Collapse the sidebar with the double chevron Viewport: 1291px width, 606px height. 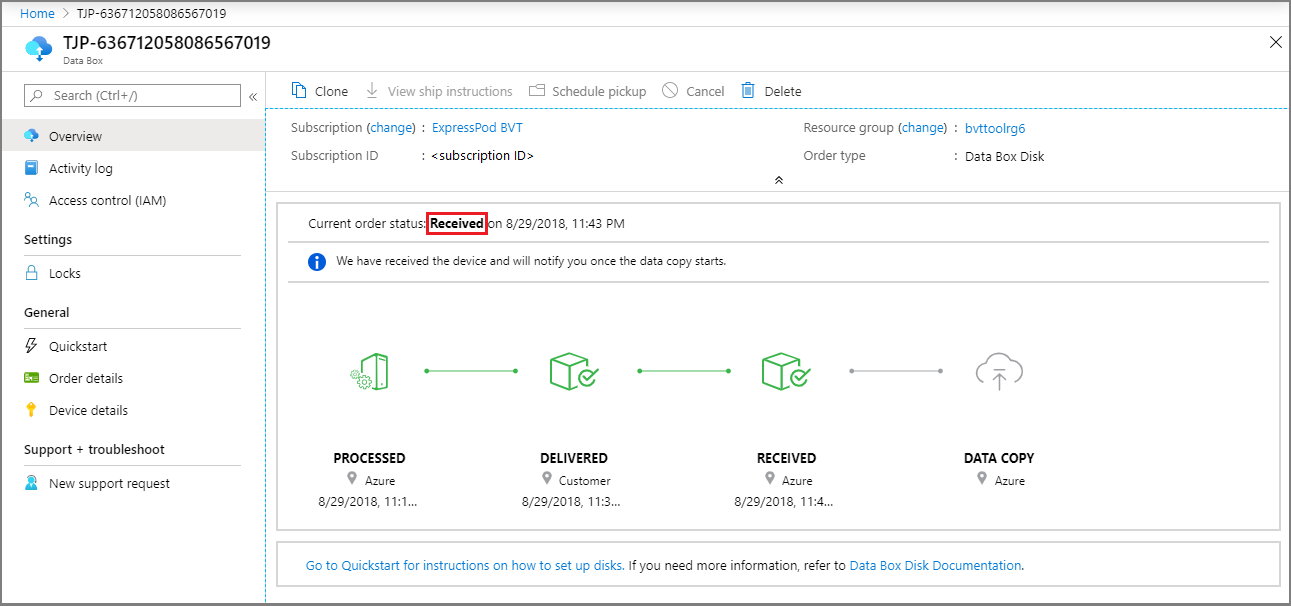click(253, 96)
